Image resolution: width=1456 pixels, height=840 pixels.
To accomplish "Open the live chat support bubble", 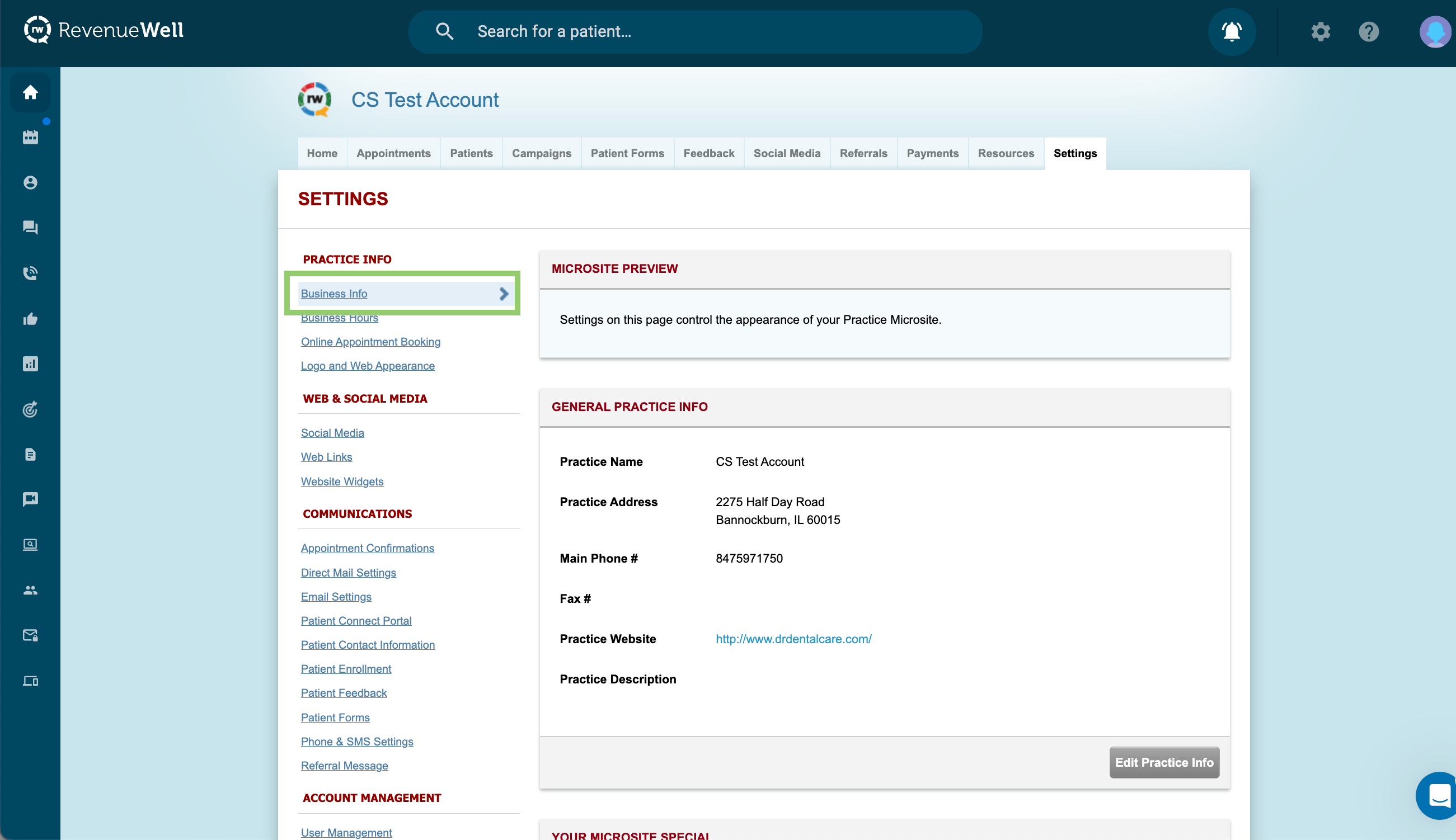I will click(x=1438, y=796).
